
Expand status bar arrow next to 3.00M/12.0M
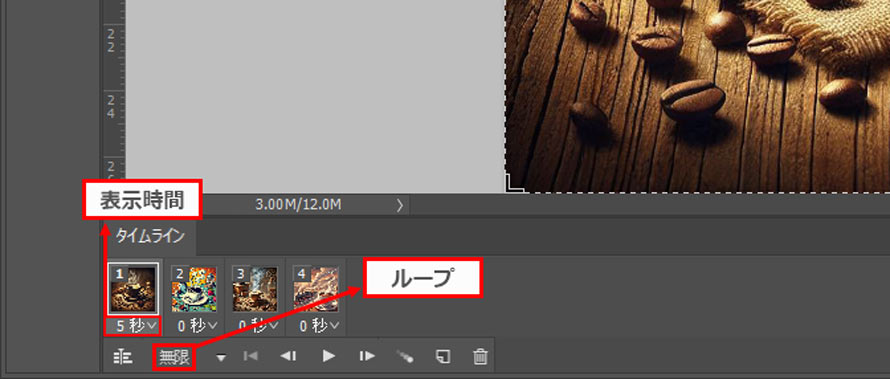click(400, 205)
